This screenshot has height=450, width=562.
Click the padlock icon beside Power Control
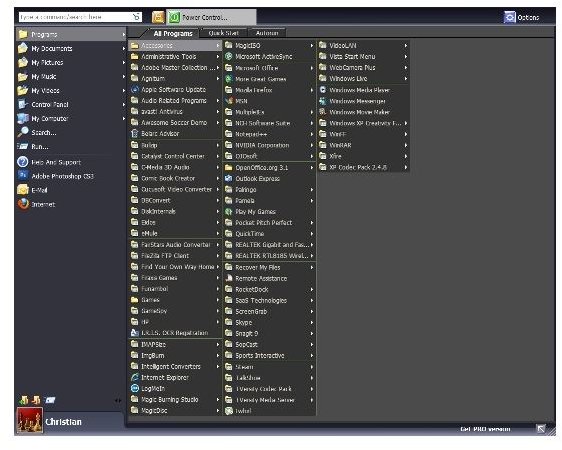158,17
